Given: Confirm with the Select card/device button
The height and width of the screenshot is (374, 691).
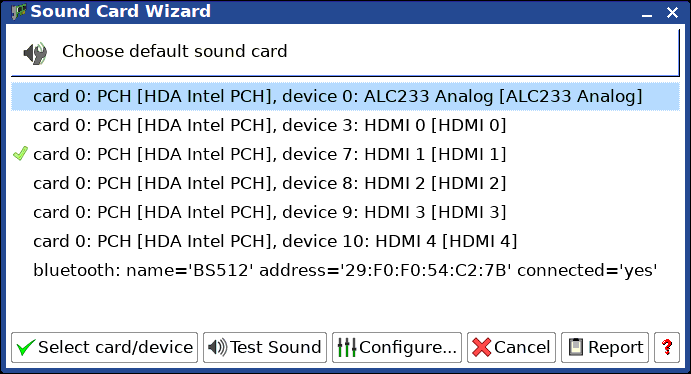Looking at the screenshot, I should point(104,348).
